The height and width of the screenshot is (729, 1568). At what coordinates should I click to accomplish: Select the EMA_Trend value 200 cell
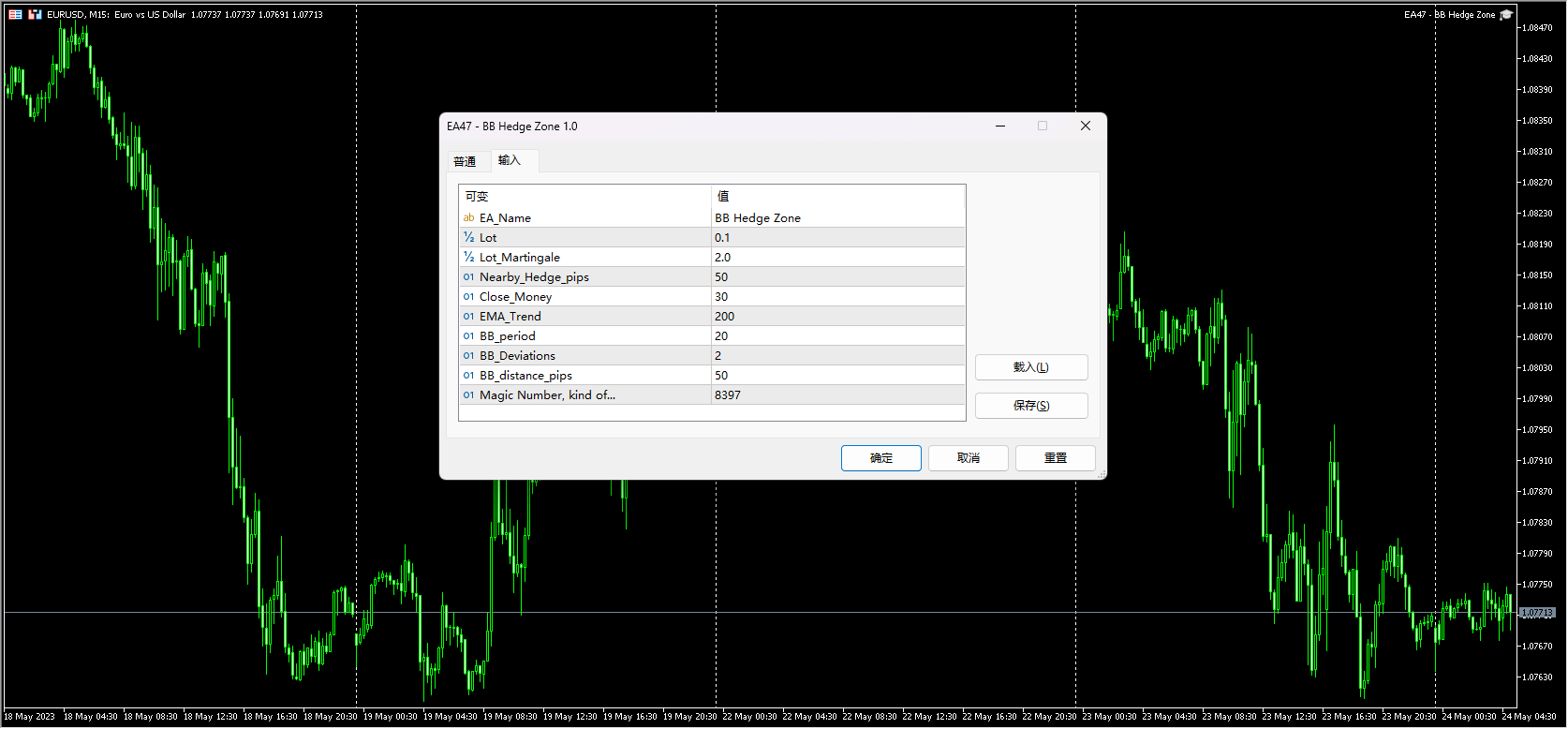(x=837, y=317)
